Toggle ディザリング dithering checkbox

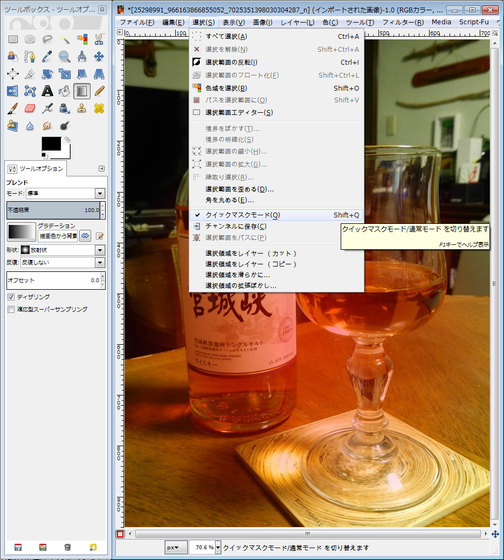point(11,297)
